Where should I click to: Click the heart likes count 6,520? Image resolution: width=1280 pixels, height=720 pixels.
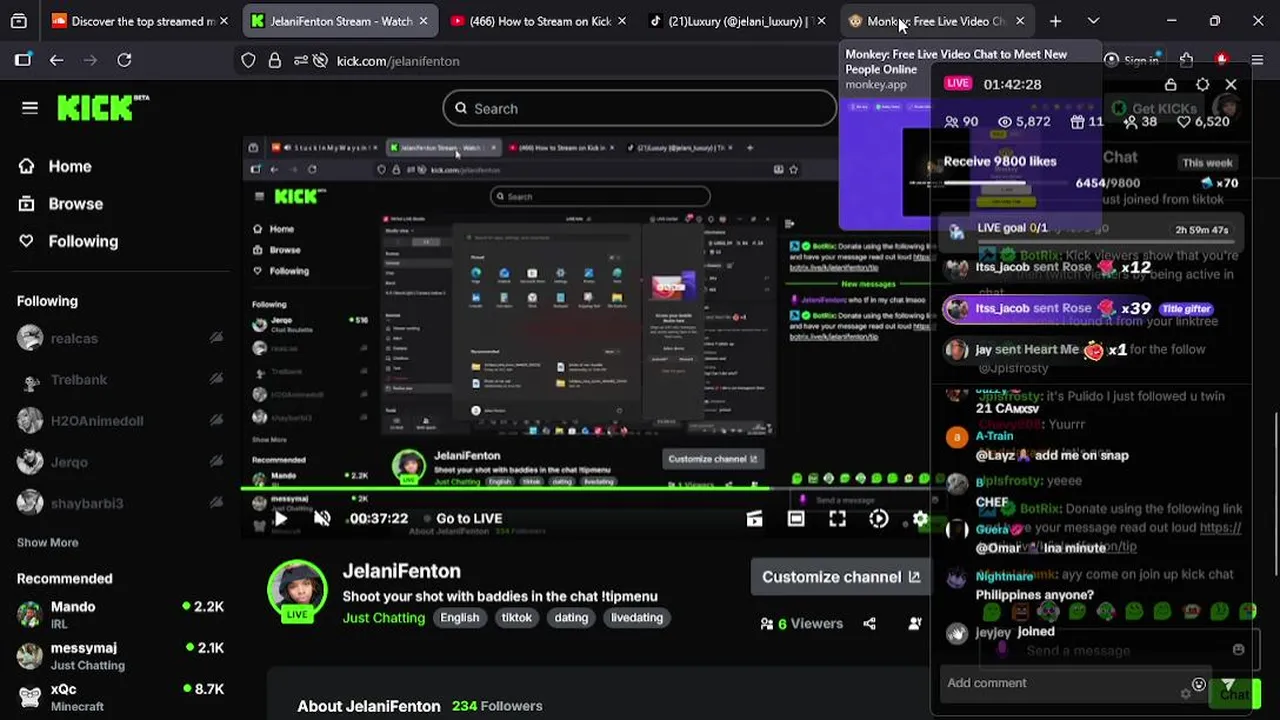pyautogui.click(x=1203, y=121)
